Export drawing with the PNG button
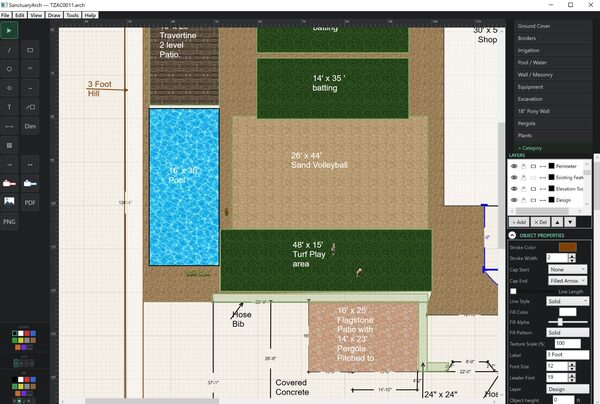The height and width of the screenshot is (404, 600). pos(9,222)
